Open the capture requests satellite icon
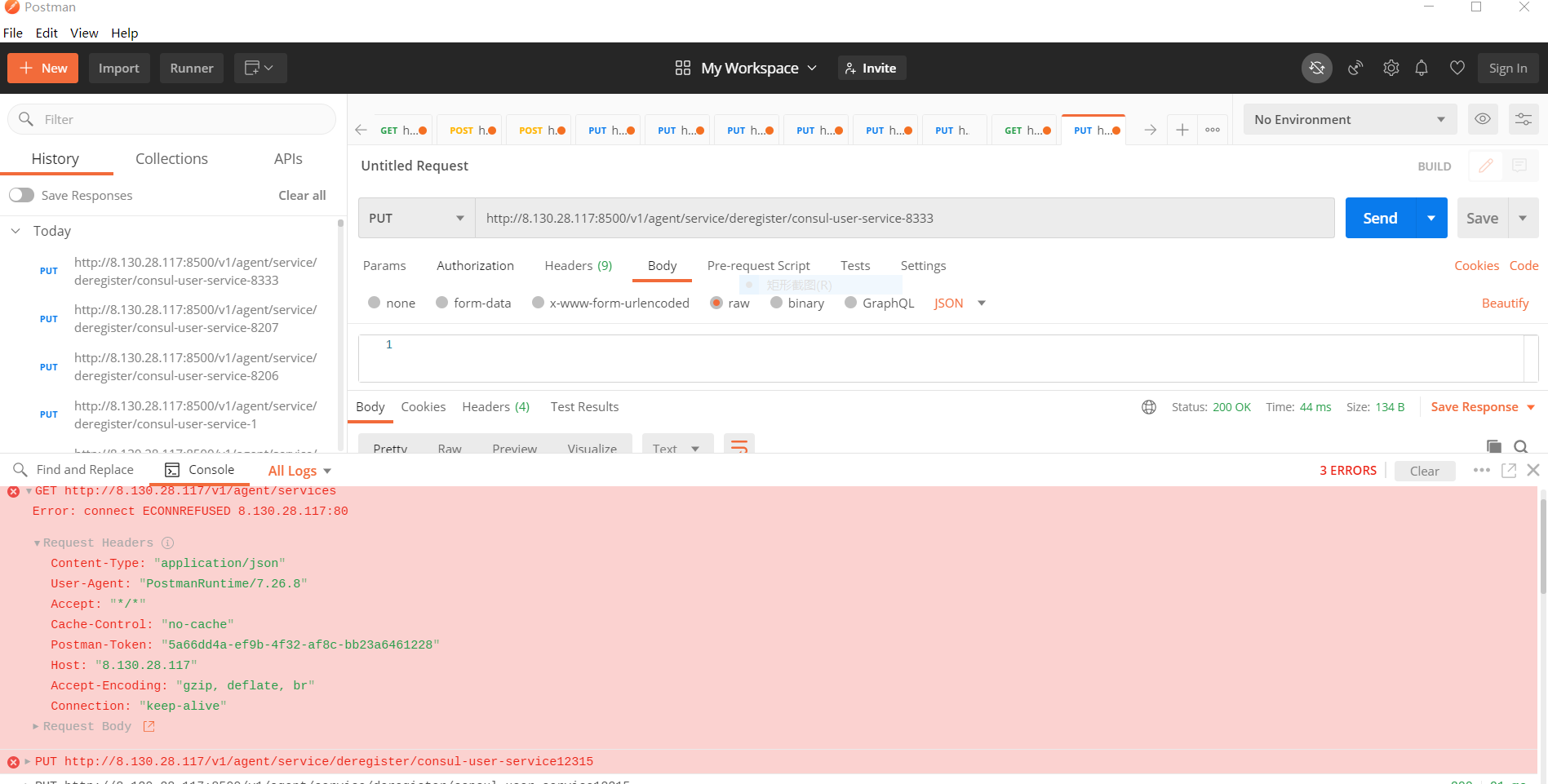The width and height of the screenshot is (1548, 784). point(1355,69)
